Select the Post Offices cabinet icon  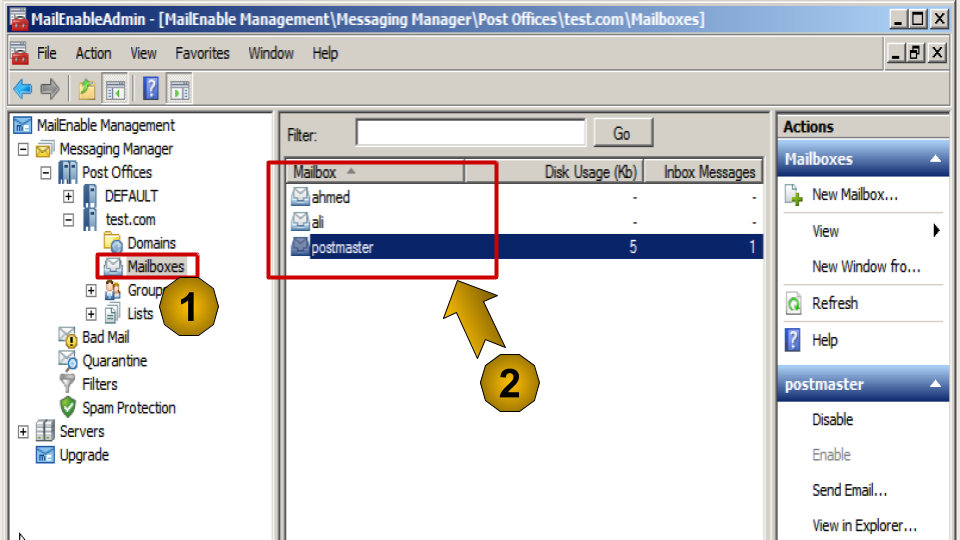click(x=67, y=172)
